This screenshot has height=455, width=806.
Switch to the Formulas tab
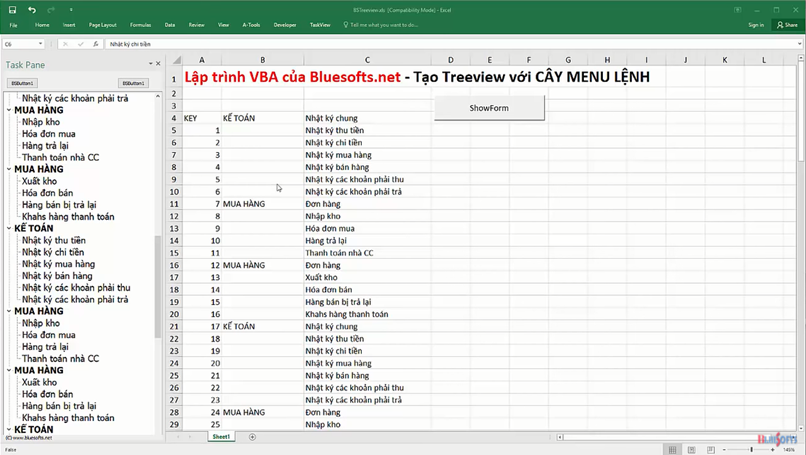coord(140,25)
